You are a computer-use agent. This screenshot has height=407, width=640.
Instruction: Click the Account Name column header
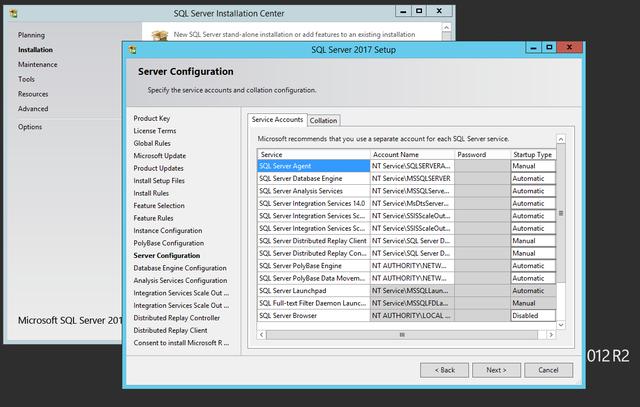click(x=412, y=155)
